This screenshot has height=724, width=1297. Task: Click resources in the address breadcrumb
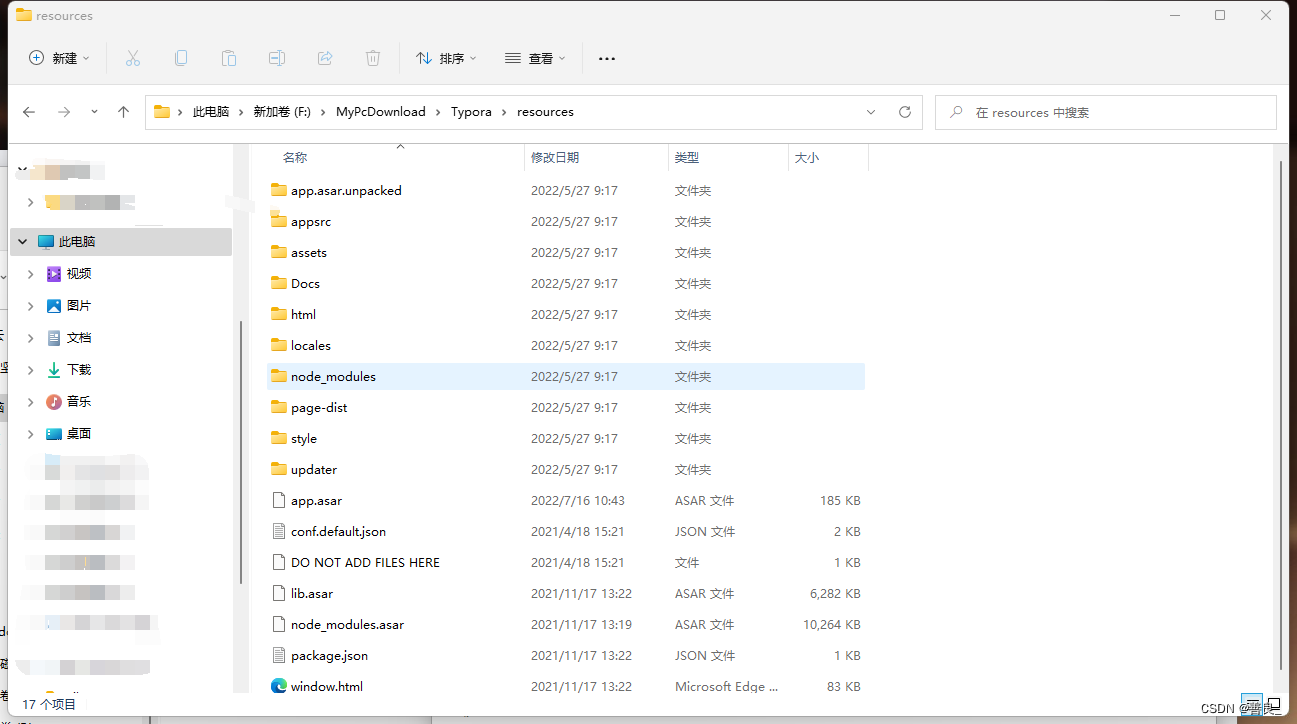pos(545,112)
